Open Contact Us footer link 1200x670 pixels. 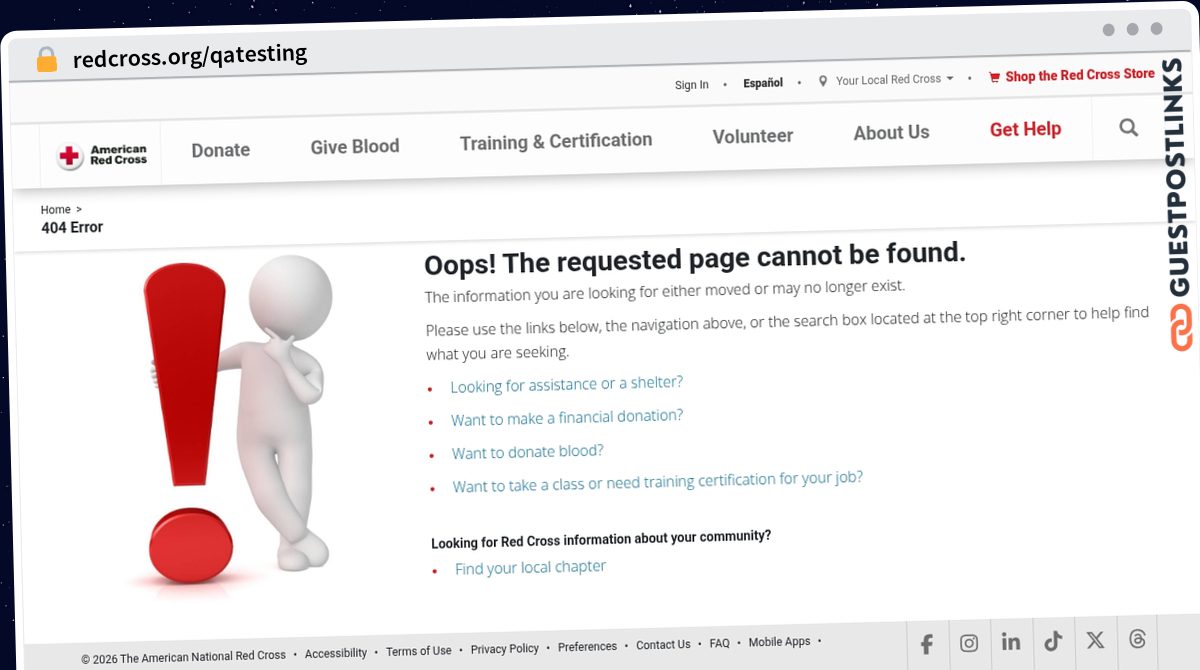click(663, 645)
